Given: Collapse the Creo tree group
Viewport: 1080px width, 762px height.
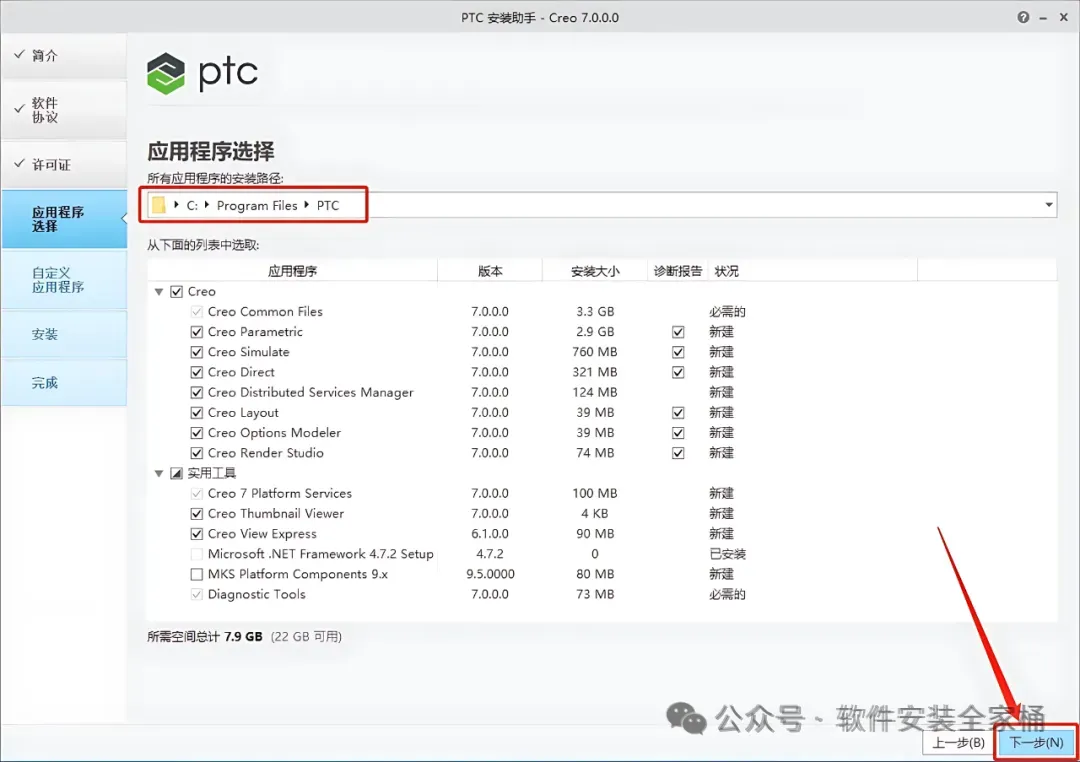Looking at the screenshot, I should point(158,291).
